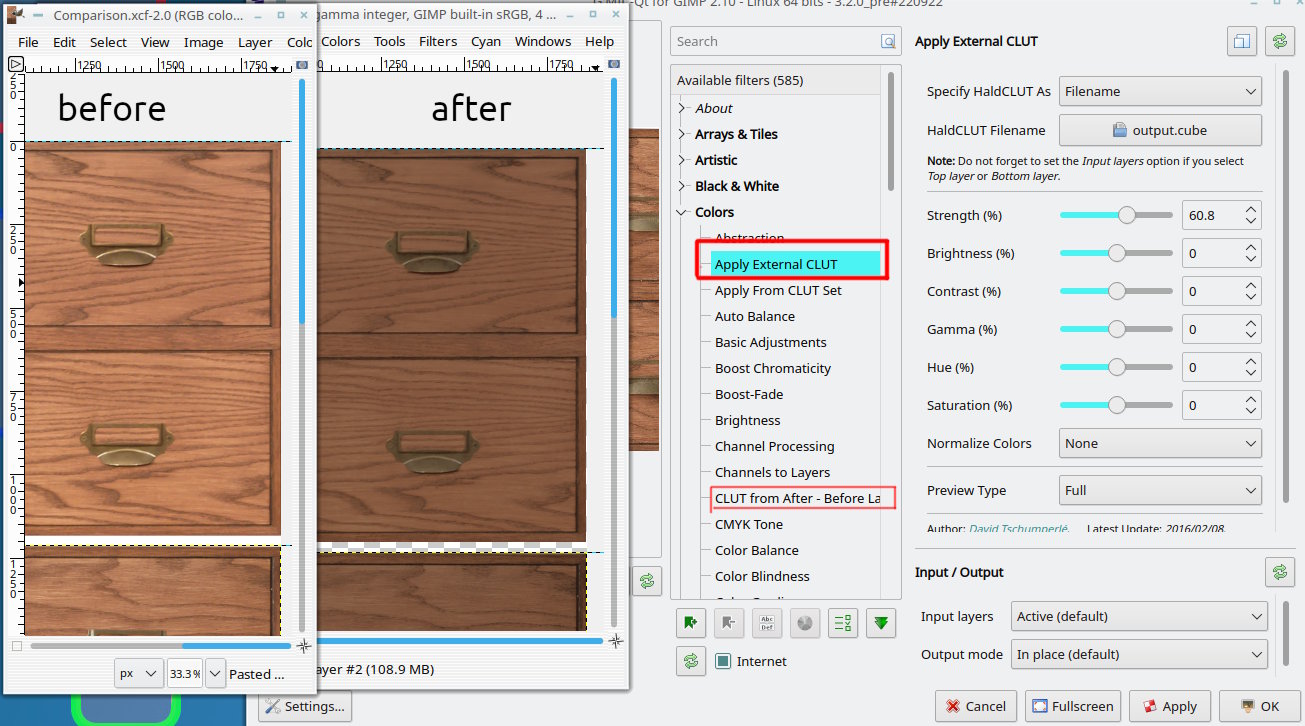
Task: Select the Apply From CLUT Set filter
Action: [x=778, y=290]
